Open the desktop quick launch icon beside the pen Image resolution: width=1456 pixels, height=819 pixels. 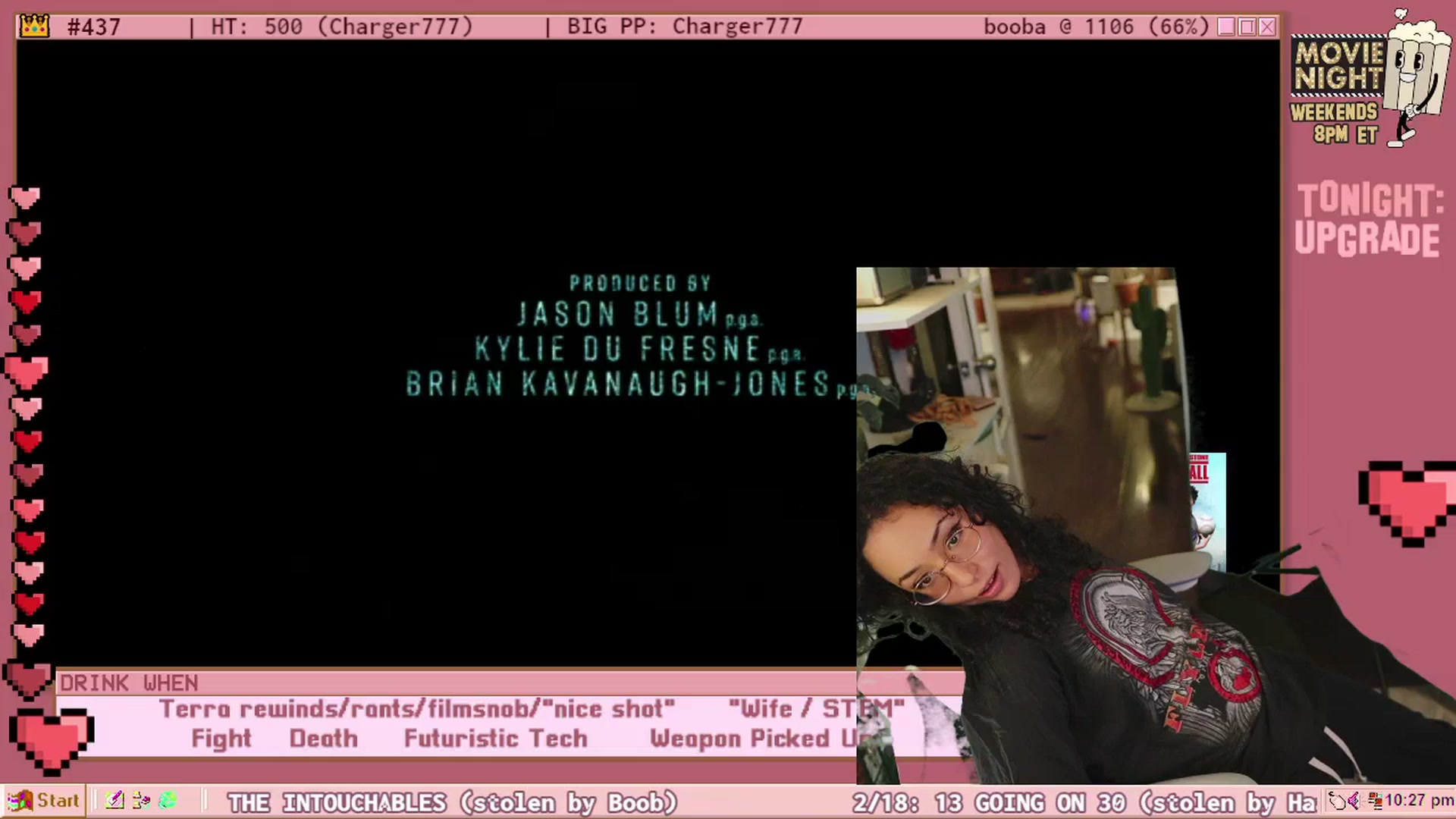coord(141,801)
